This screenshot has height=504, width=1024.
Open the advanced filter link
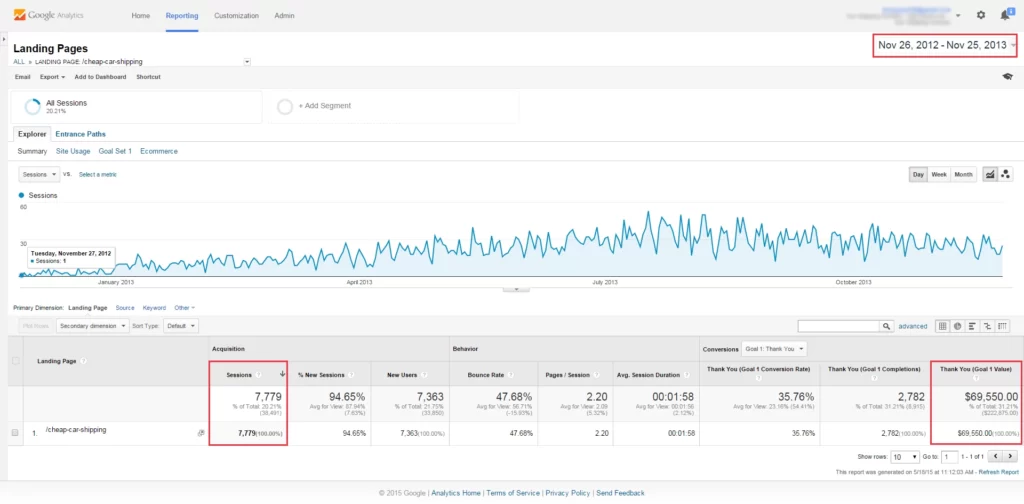(x=912, y=326)
